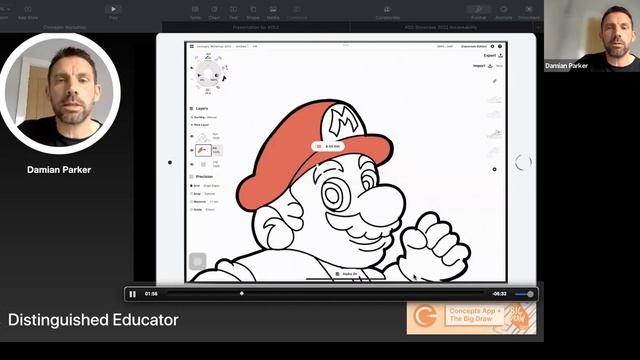640x360 pixels.
Task: Click Keynote Add Slide button
Action: pyautogui.click(x=28, y=9)
